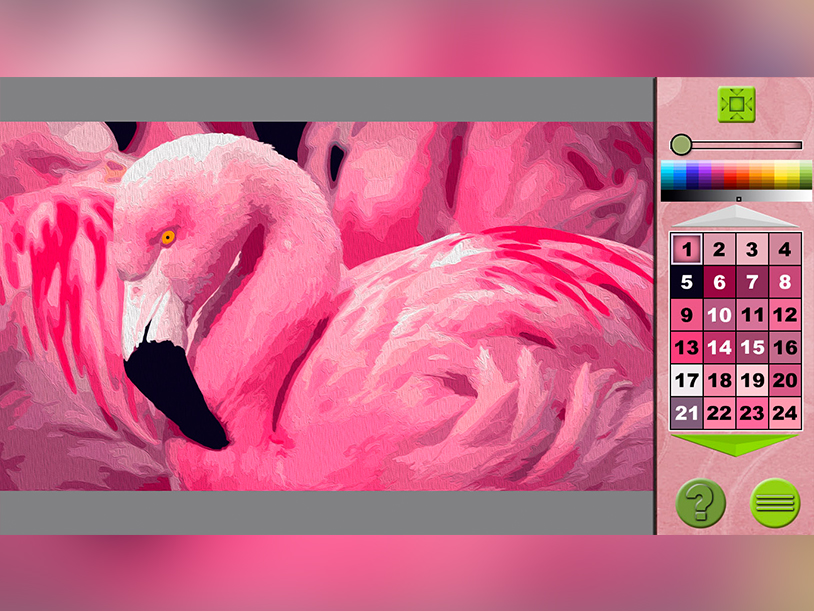Open the green menu button with three lines
The image size is (814, 611).
(775, 503)
